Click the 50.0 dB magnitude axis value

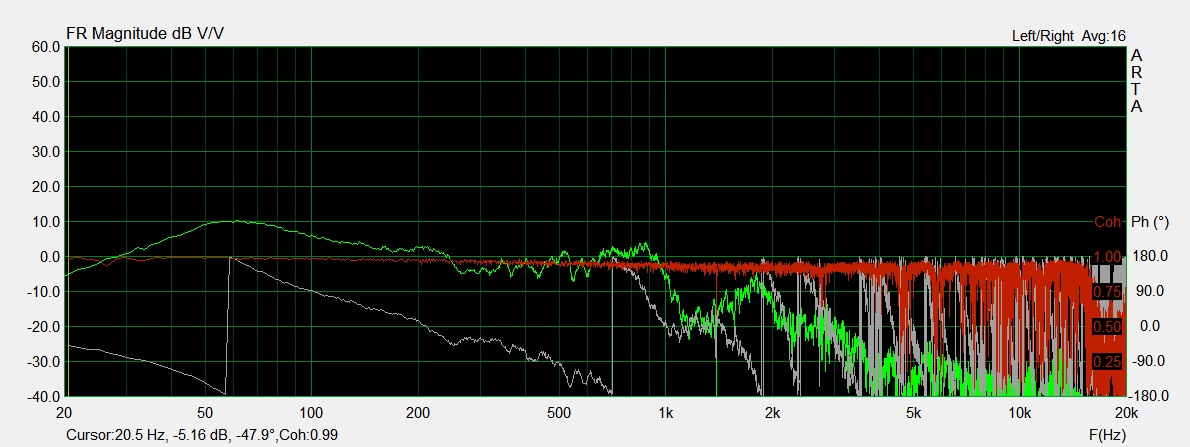tap(46, 81)
